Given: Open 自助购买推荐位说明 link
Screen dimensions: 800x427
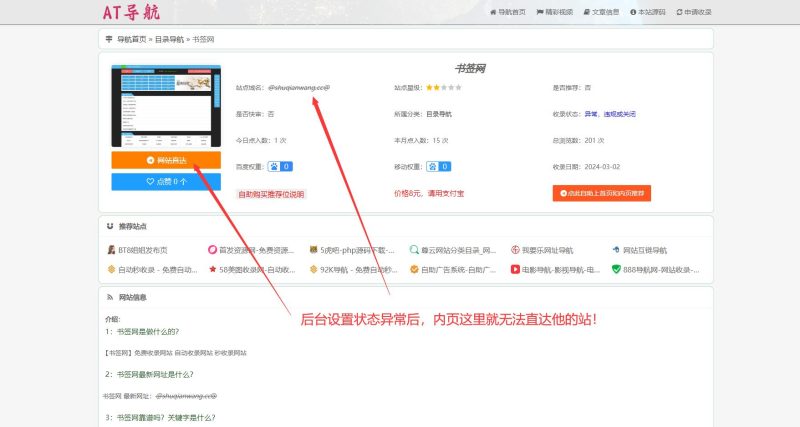Looking at the screenshot, I should point(271,193).
